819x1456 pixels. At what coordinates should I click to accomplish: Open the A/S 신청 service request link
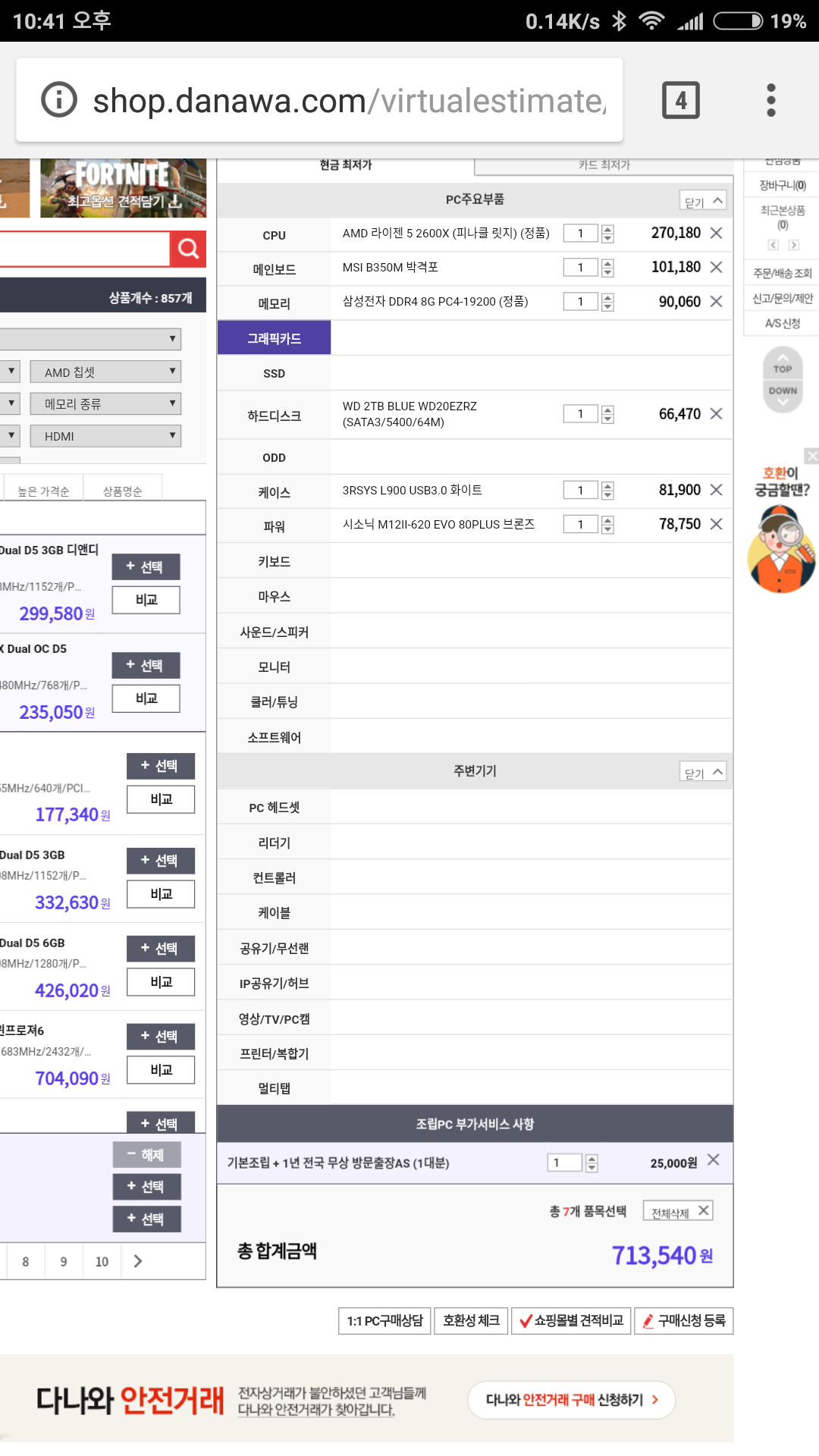(x=782, y=323)
